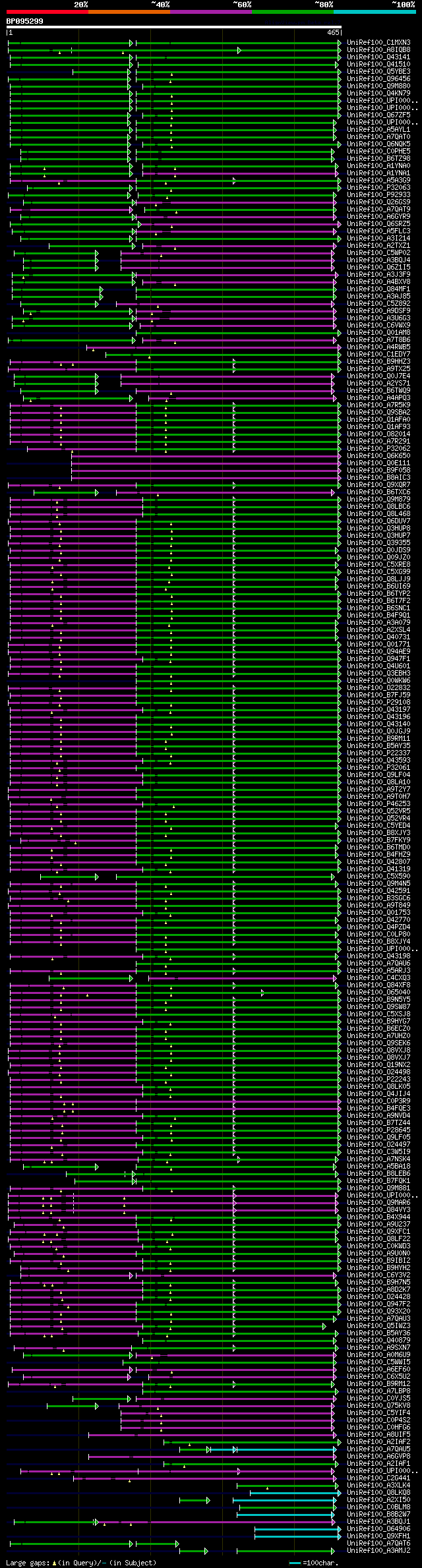Select label UniRef100_C5X590
Screen dimensions: 422x1568
point(378,876)
